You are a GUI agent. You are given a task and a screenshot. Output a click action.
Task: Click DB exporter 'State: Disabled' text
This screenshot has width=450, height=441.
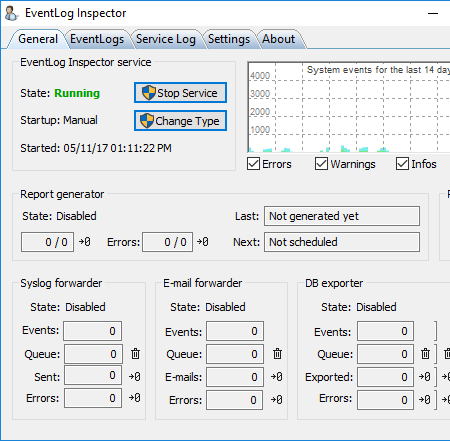359,307
